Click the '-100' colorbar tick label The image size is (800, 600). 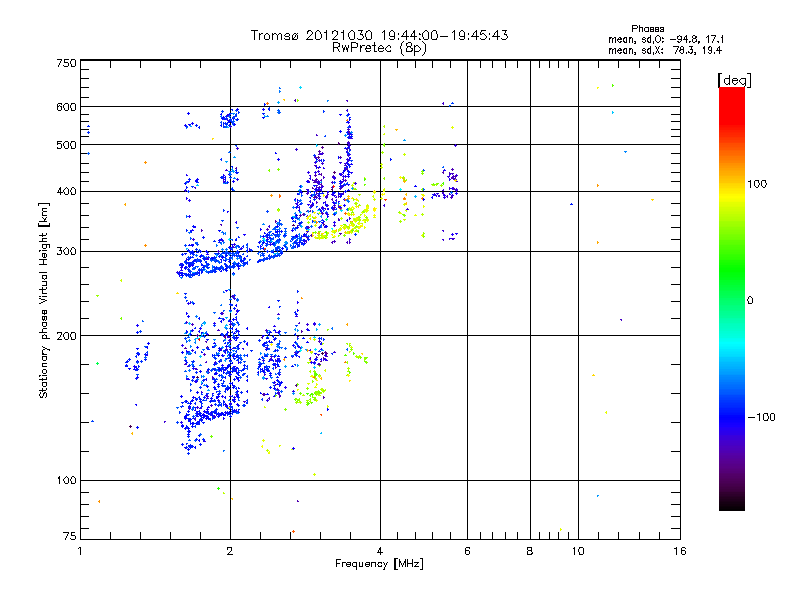pos(761,417)
